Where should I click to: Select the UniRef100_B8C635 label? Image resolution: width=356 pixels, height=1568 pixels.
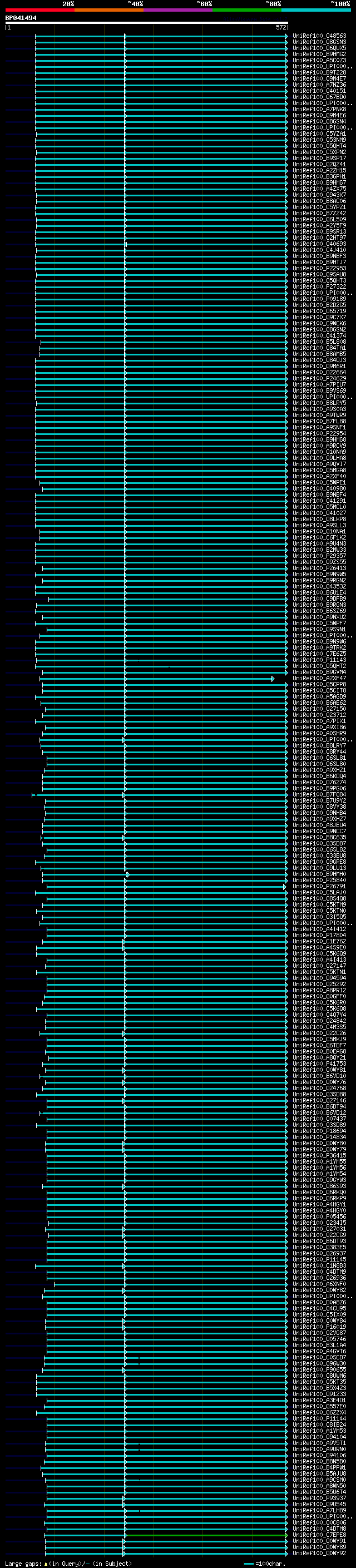coord(319,838)
